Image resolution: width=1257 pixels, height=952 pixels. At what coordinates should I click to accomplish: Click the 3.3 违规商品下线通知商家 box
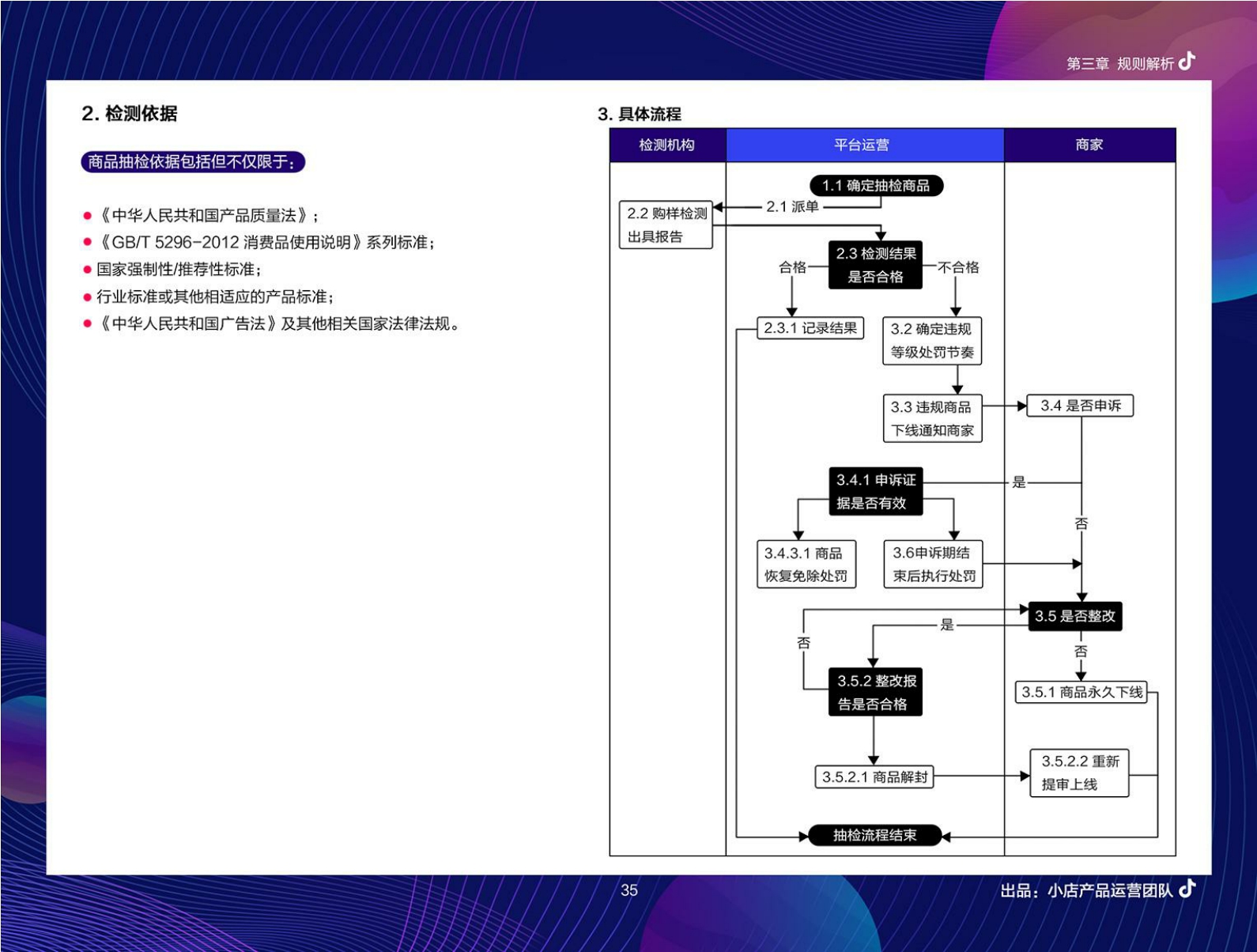point(931,418)
